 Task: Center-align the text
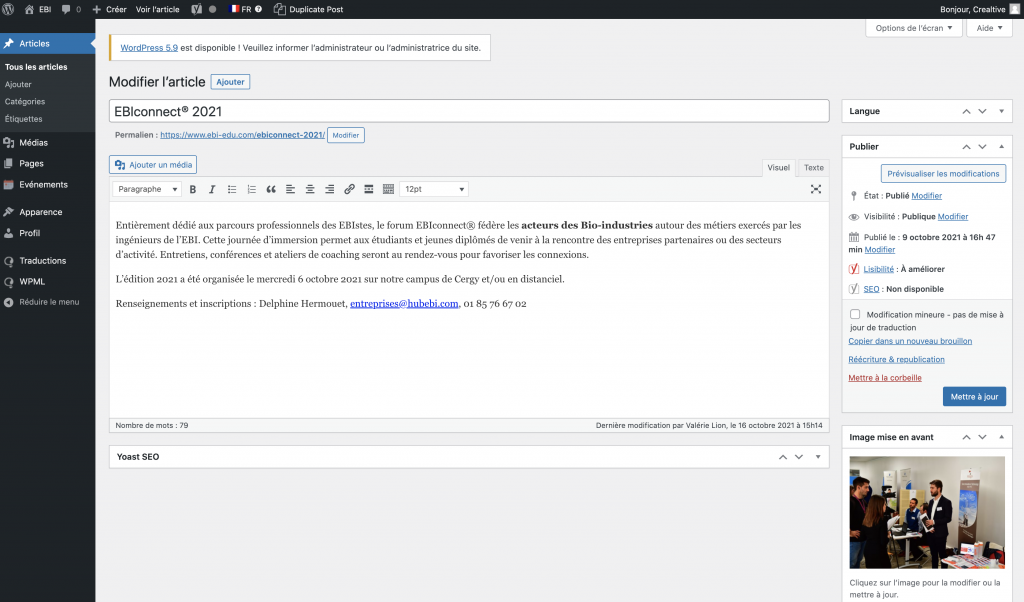pos(310,189)
